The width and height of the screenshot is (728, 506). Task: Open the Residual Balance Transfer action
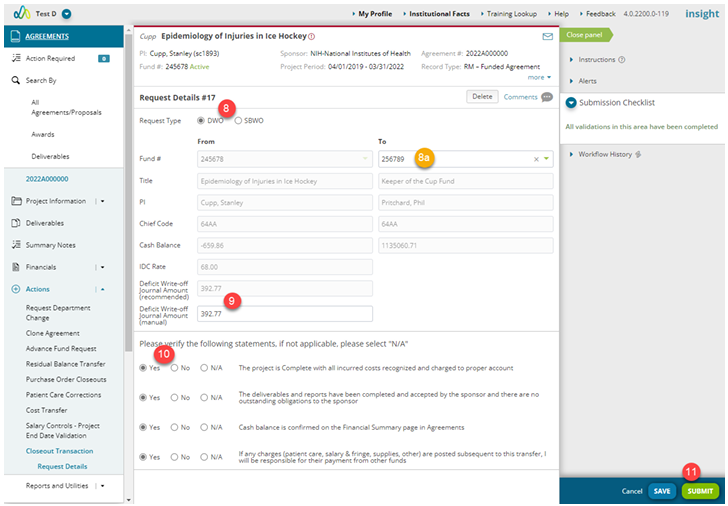(65, 364)
